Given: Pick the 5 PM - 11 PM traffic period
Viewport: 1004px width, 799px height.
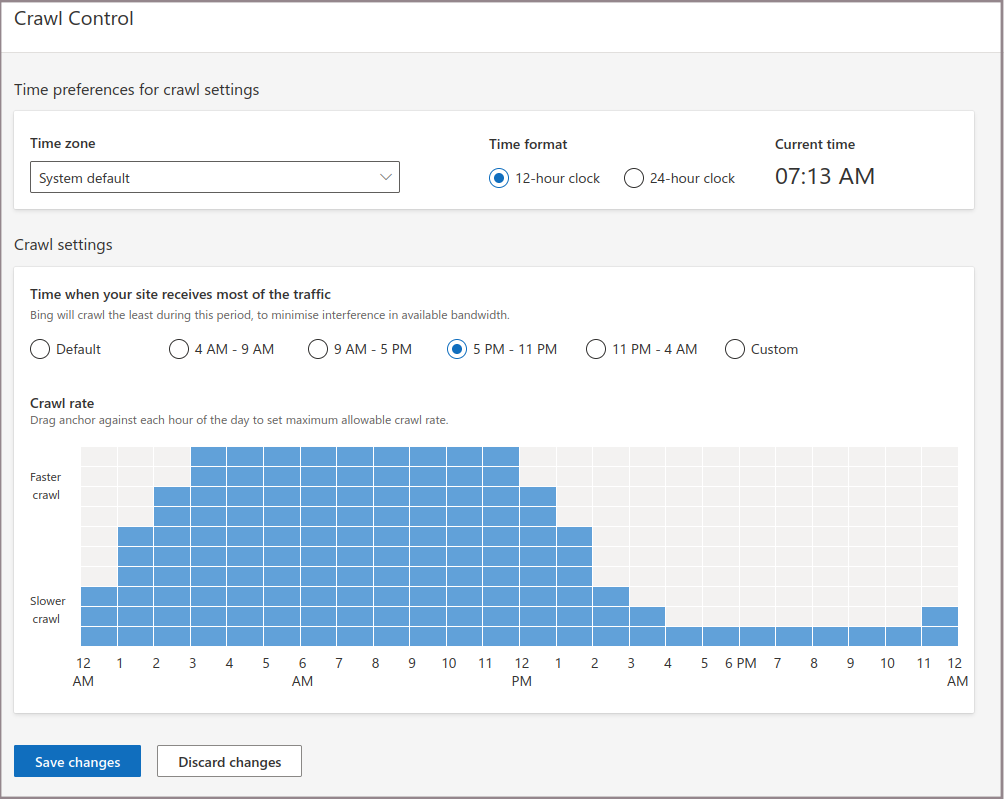Looking at the screenshot, I should click(x=457, y=349).
